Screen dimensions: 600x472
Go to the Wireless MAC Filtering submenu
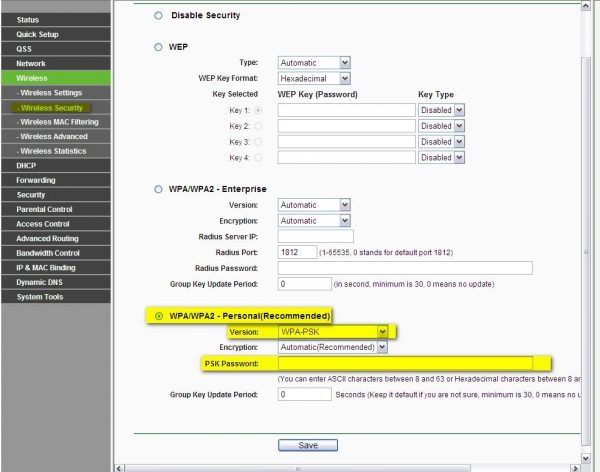56,122
